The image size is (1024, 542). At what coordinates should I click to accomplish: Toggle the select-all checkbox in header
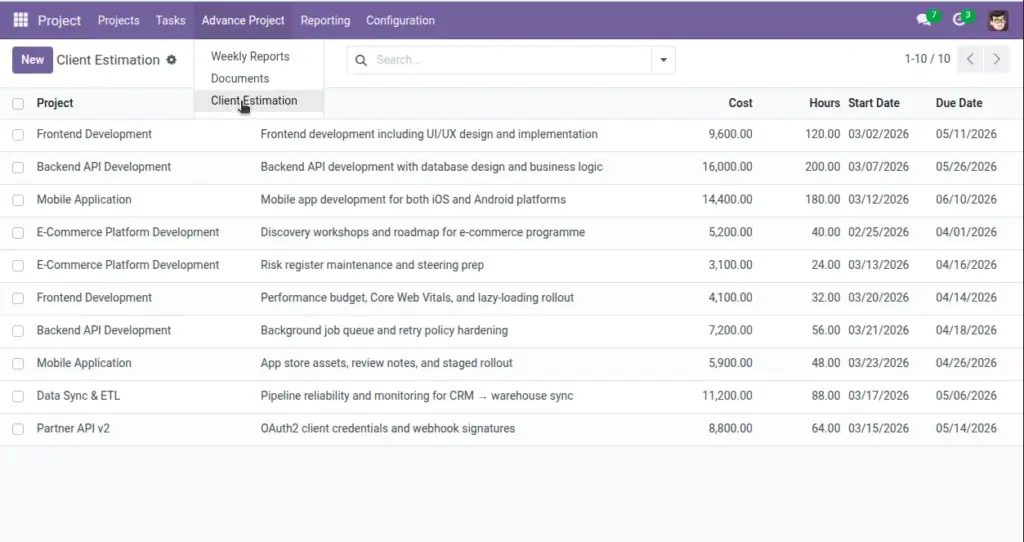coord(18,103)
